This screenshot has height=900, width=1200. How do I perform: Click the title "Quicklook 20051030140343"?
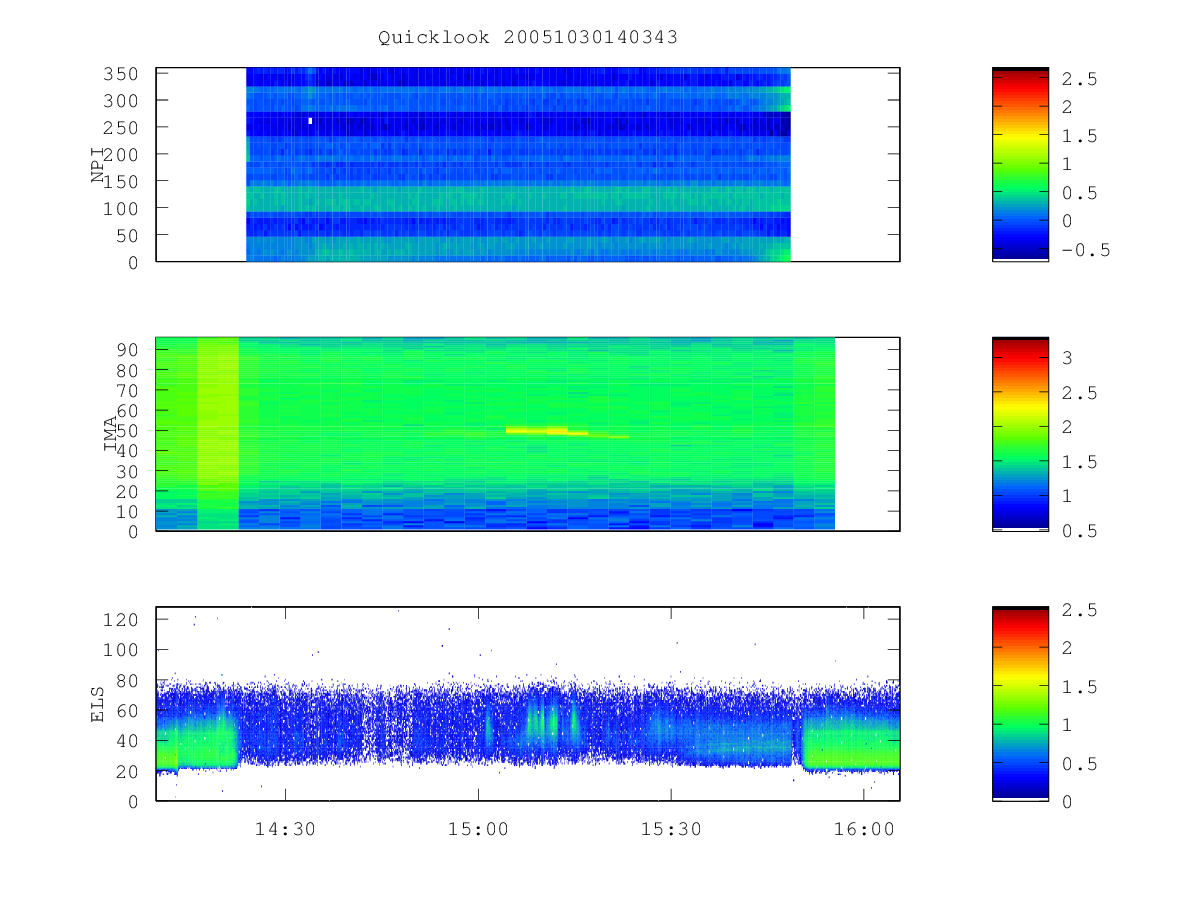pyautogui.click(x=528, y=37)
